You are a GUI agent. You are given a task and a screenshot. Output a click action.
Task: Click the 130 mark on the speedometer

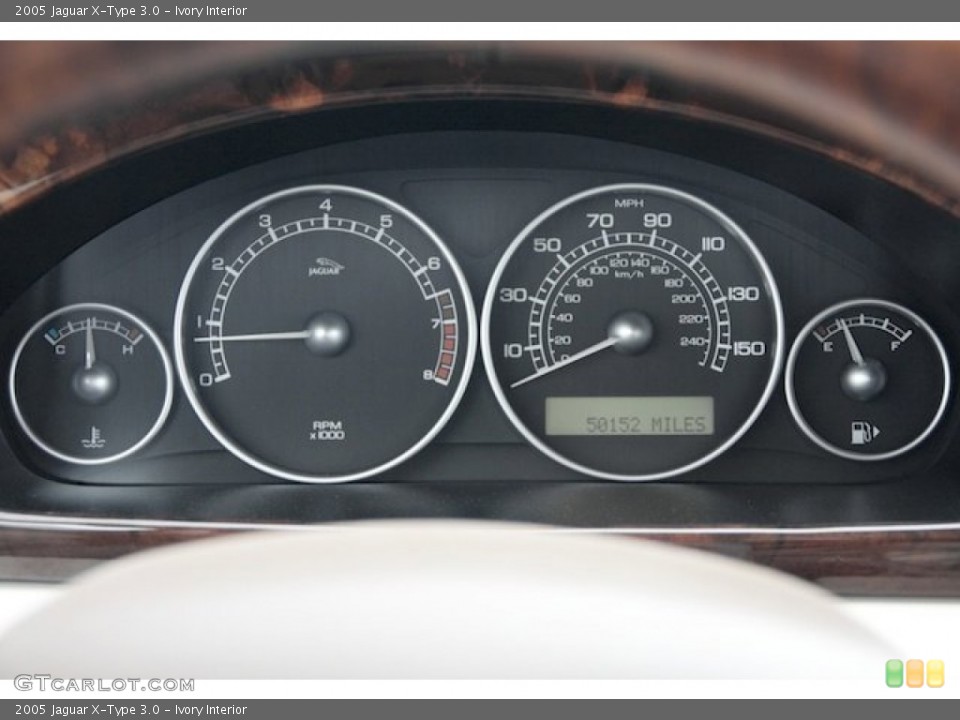(744, 294)
